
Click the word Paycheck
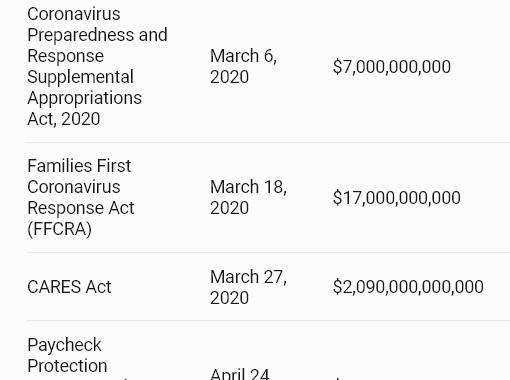pos(64,345)
